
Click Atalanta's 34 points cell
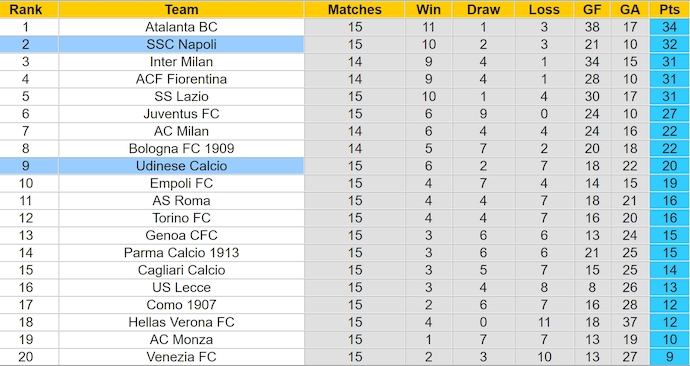click(x=670, y=27)
